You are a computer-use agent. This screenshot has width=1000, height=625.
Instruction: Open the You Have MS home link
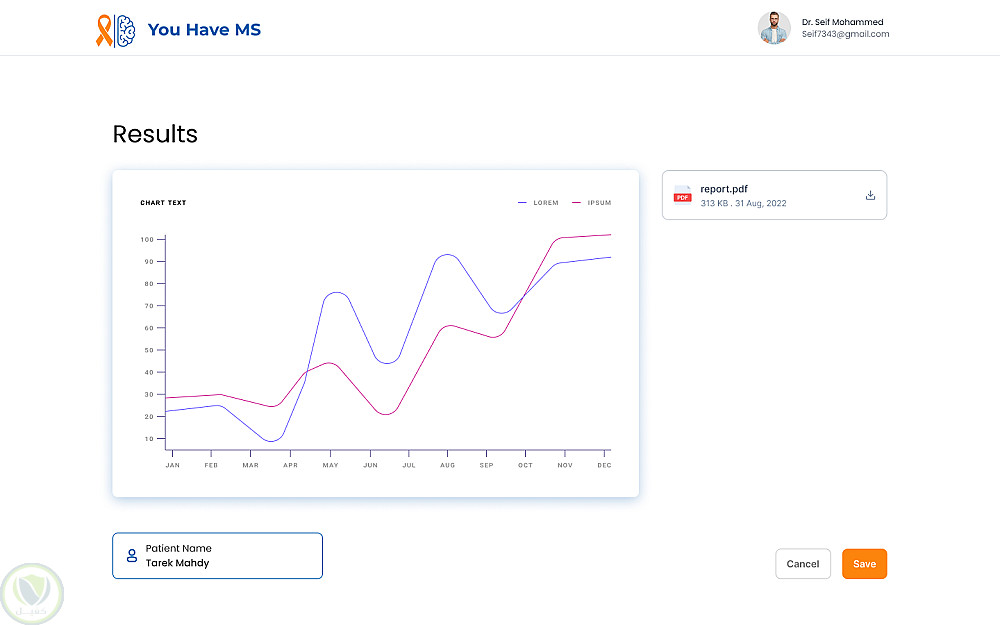pyautogui.click(x=204, y=30)
